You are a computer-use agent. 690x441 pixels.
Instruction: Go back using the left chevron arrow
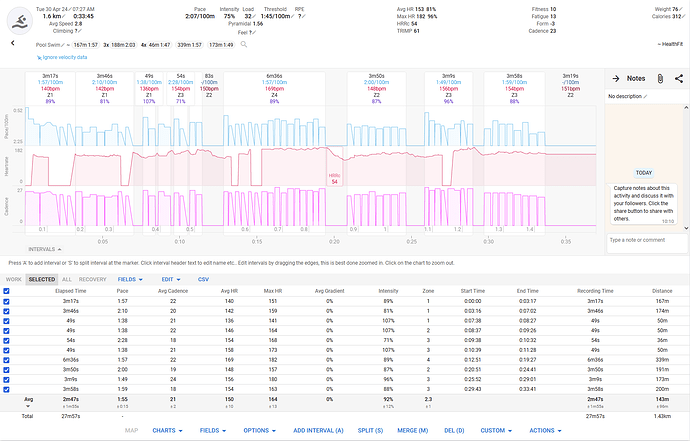pos(13,43)
